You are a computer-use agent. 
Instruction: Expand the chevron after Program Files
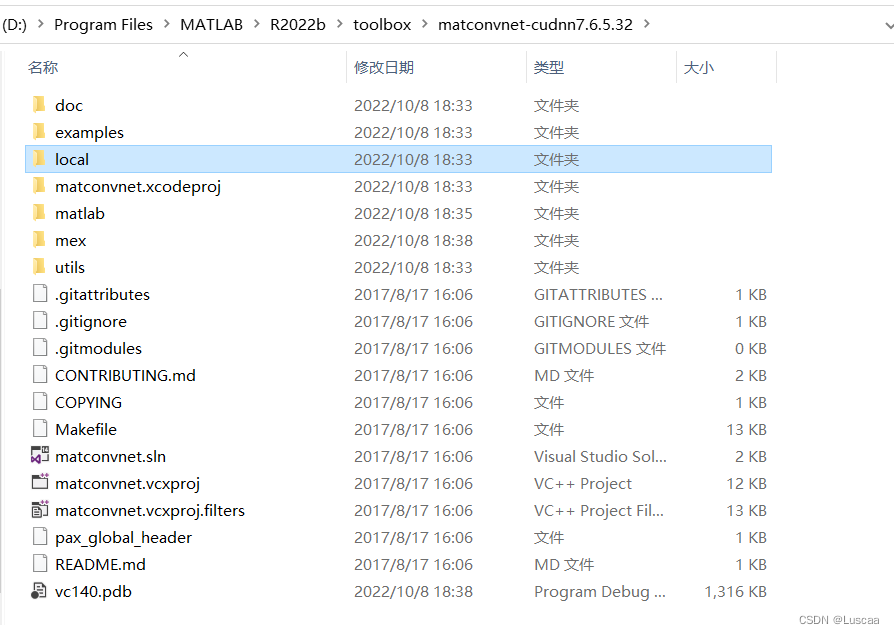point(166,24)
